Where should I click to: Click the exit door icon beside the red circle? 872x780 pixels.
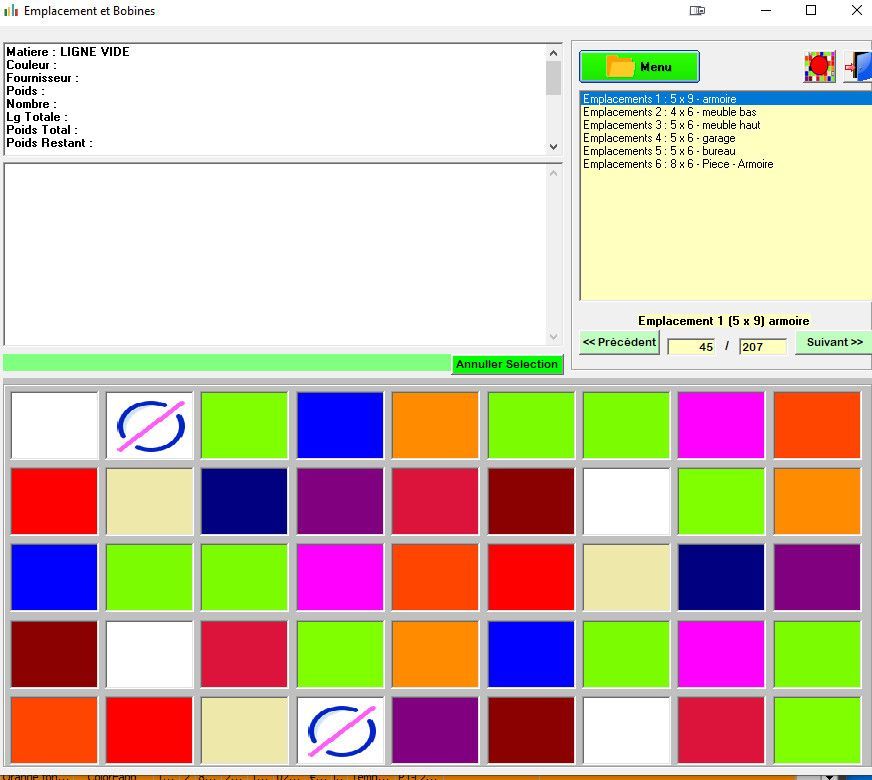(858, 67)
